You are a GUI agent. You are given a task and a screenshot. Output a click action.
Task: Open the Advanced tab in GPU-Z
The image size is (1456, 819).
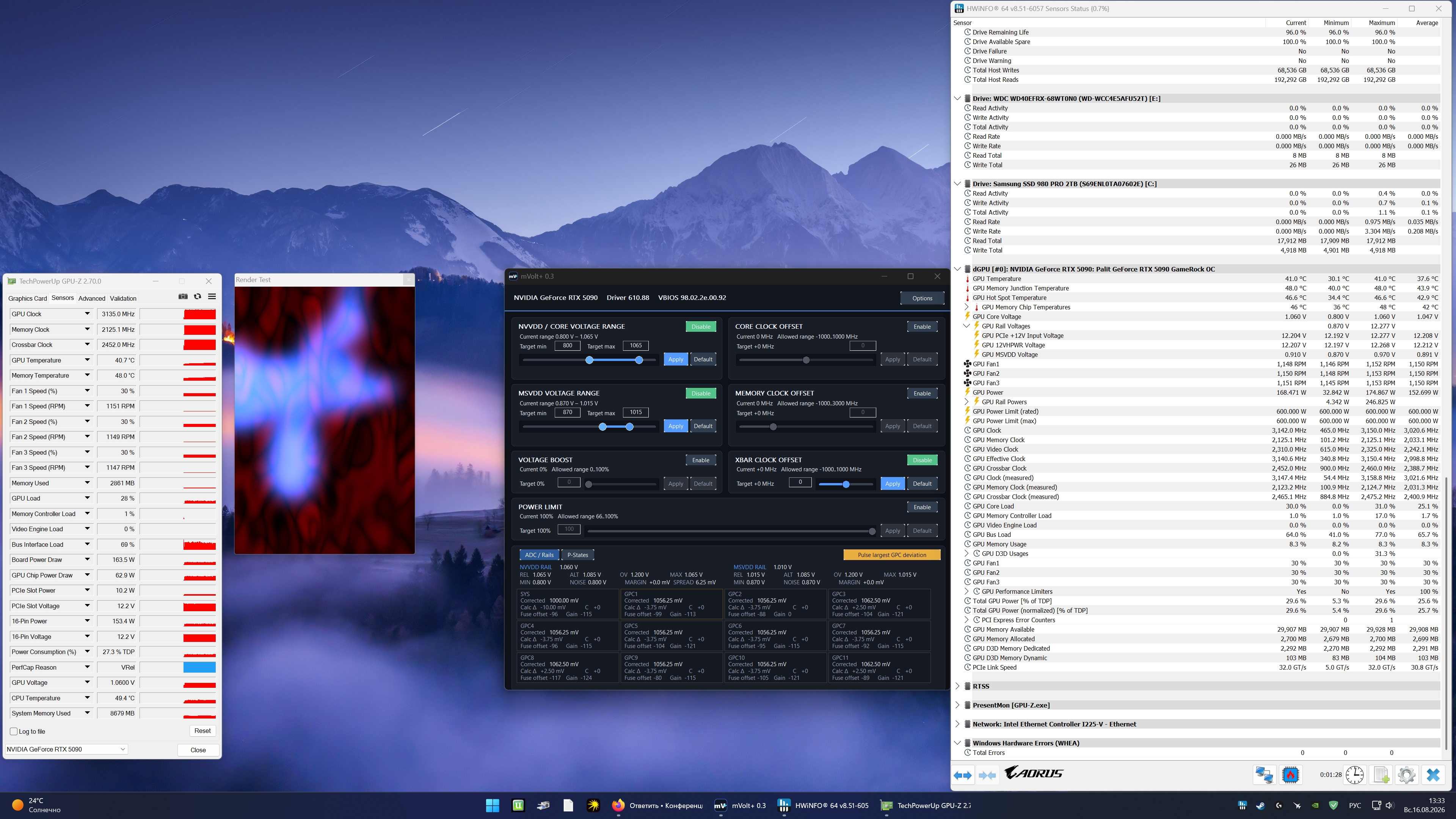click(91, 298)
